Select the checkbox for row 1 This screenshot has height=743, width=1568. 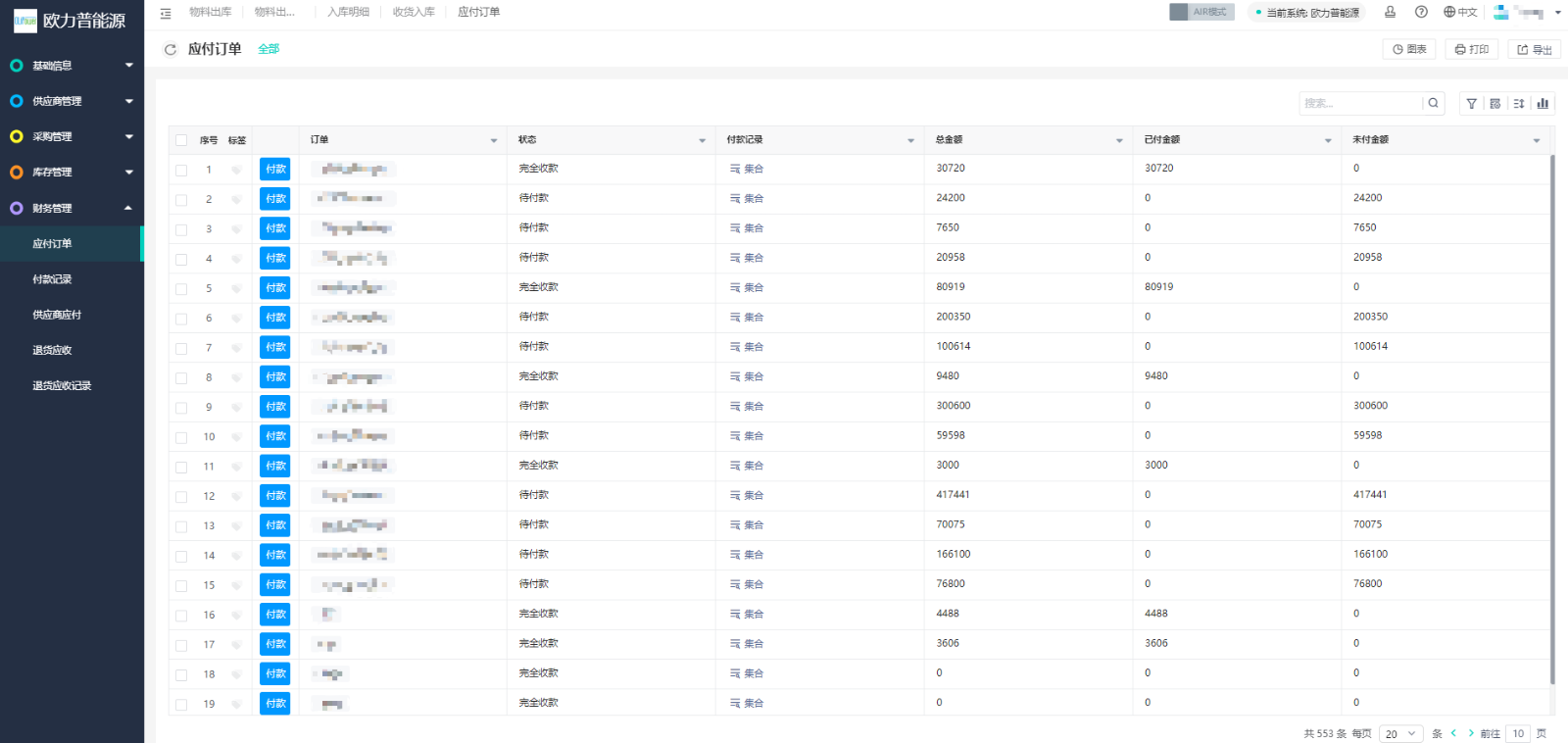tap(181, 170)
